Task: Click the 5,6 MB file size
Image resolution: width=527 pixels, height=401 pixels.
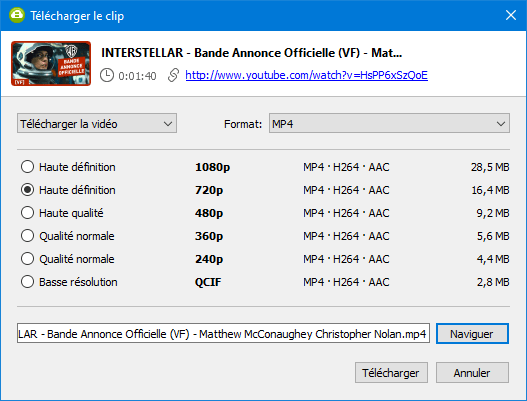Action: pos(493,236)
